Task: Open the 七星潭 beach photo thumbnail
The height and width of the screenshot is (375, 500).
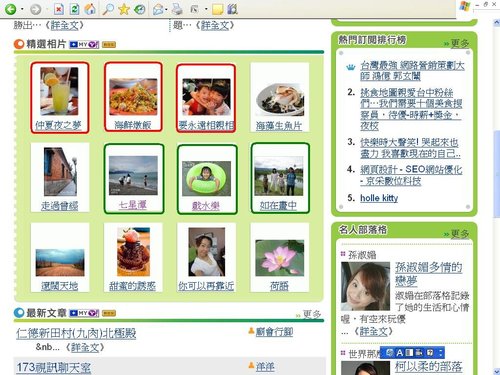Action: coord(133,175)
